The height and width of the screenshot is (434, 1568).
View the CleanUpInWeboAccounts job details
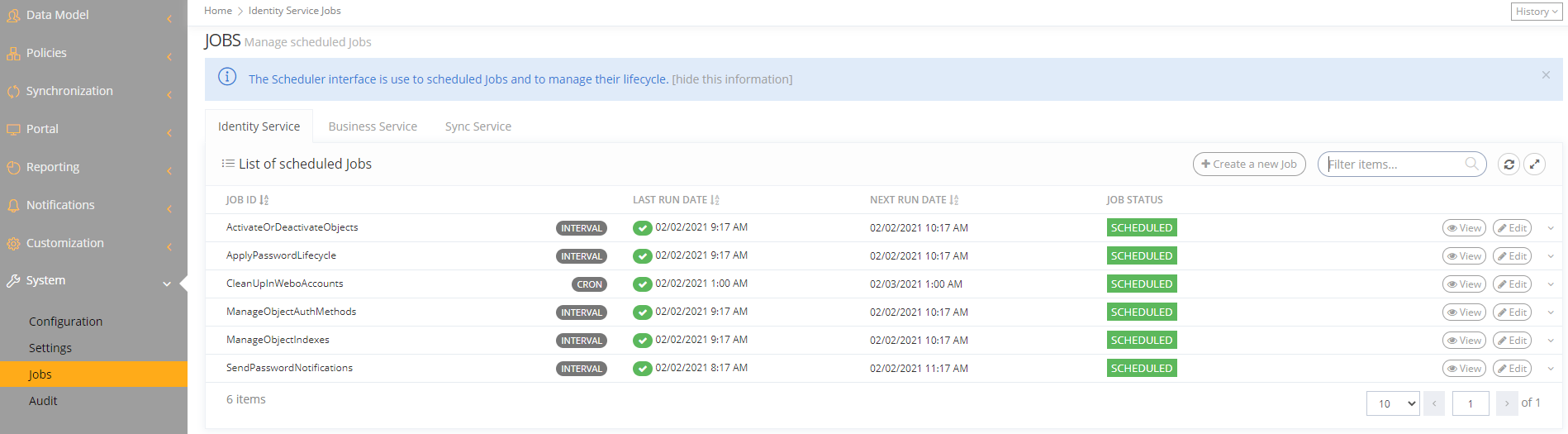coord(1463,284)
